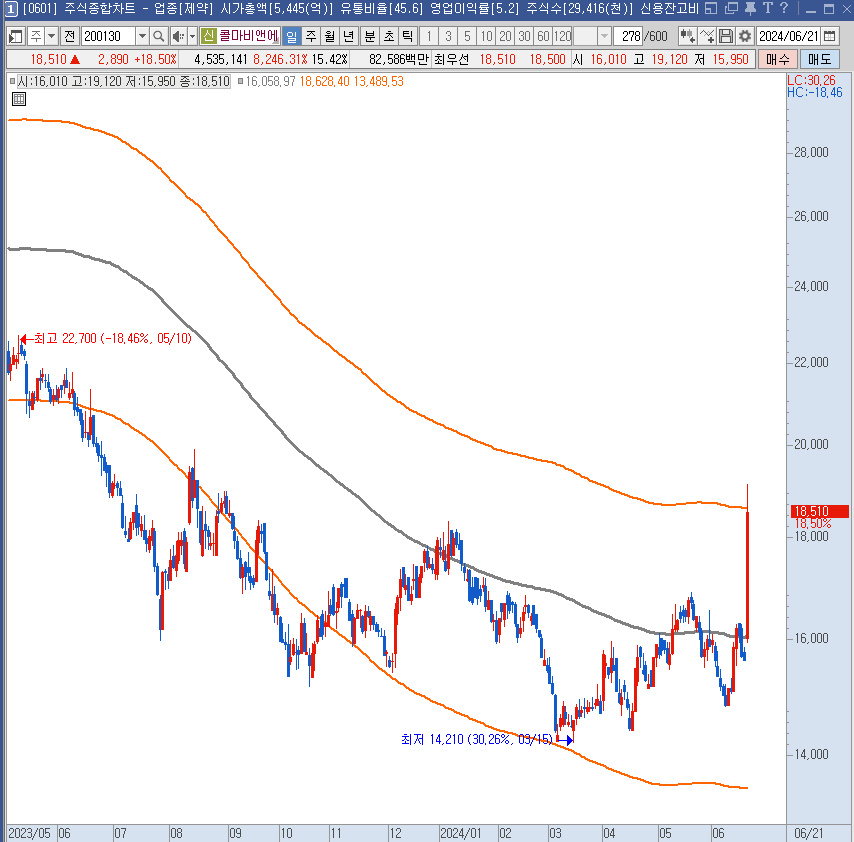Screen dimensions: 854x842
Task: Click the 매도 (sell) button
Action: [x=819, y=59]
